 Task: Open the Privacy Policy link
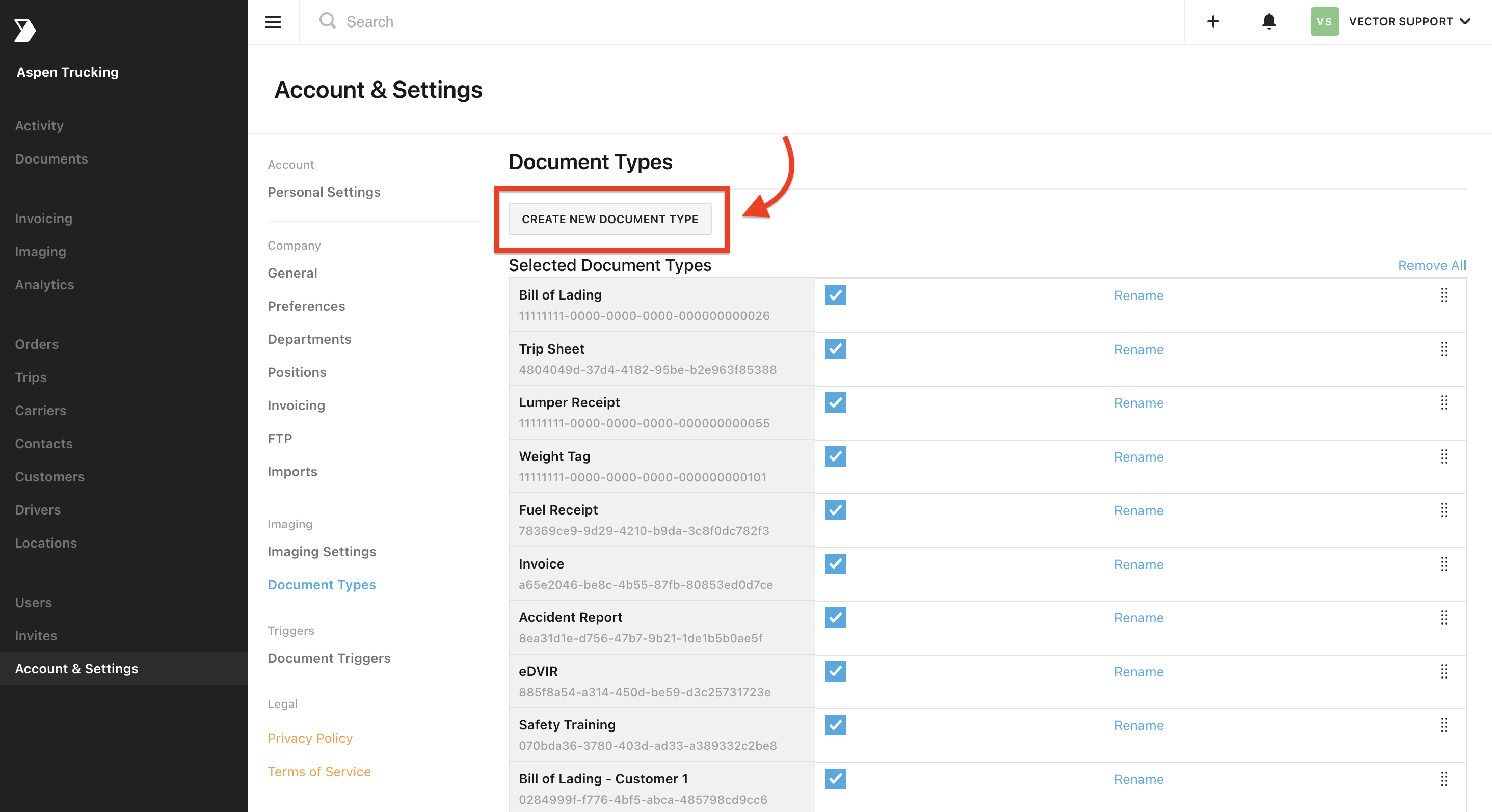310,738
